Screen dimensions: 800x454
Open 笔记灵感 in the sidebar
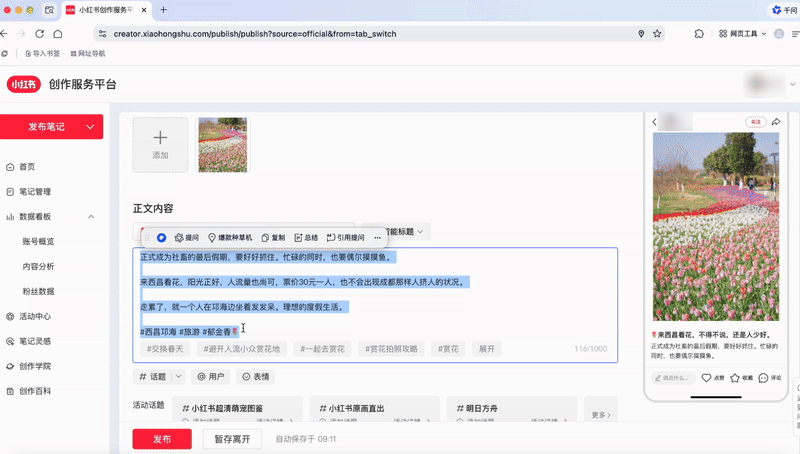[x=35, y=341]
